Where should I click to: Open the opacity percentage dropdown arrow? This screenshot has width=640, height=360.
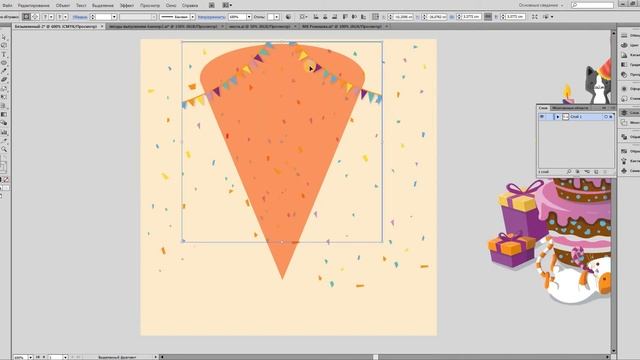coord(249,17)
